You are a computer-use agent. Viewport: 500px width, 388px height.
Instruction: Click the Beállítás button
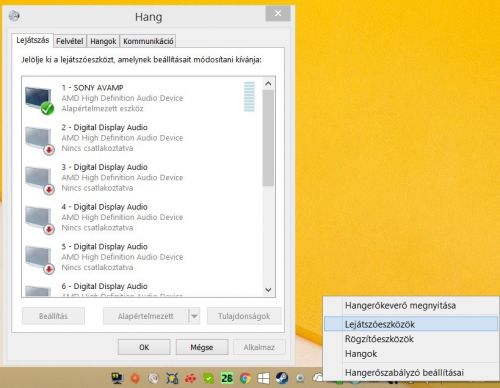pos(53,316)
